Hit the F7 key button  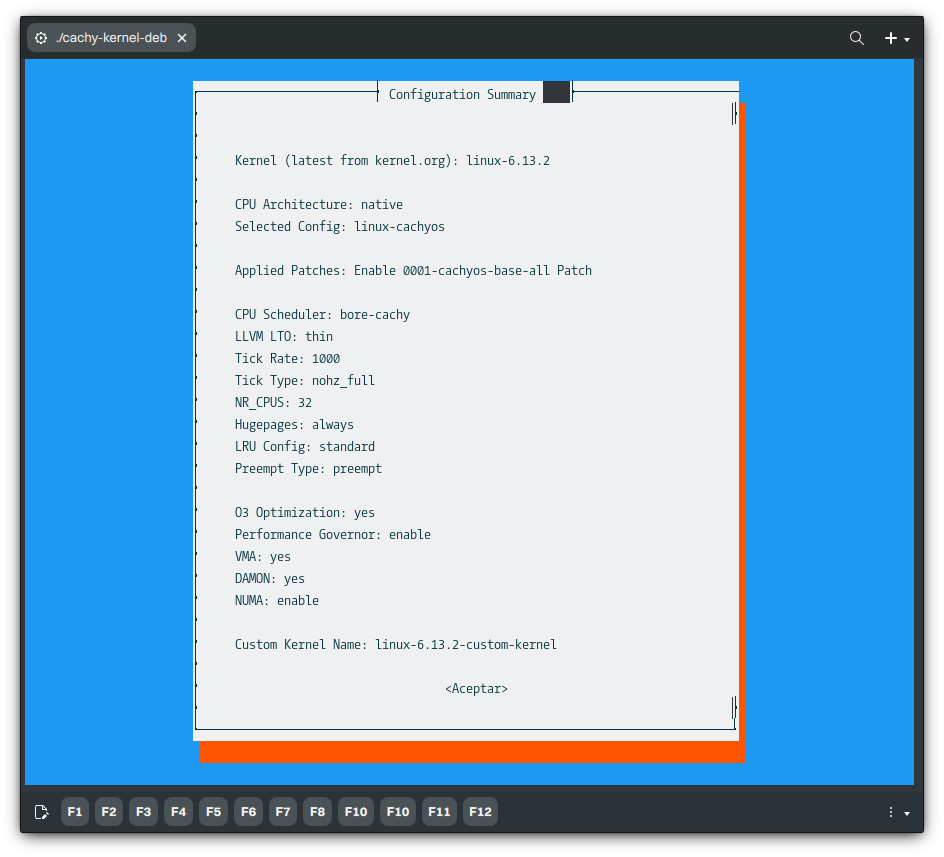click(283, 812)
